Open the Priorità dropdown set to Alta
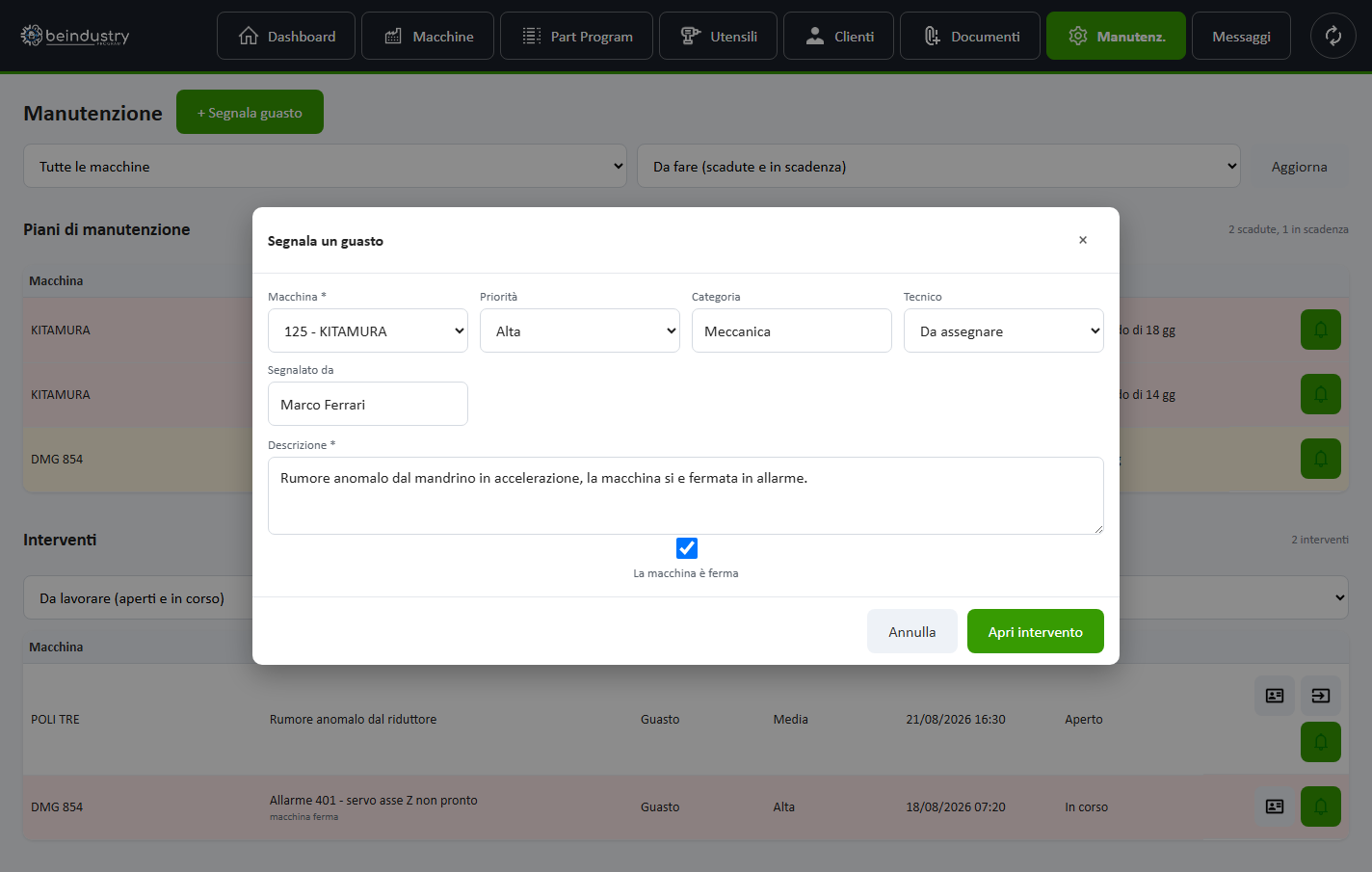The width and height of the screenshot is (1372, 872). (580, 330)
